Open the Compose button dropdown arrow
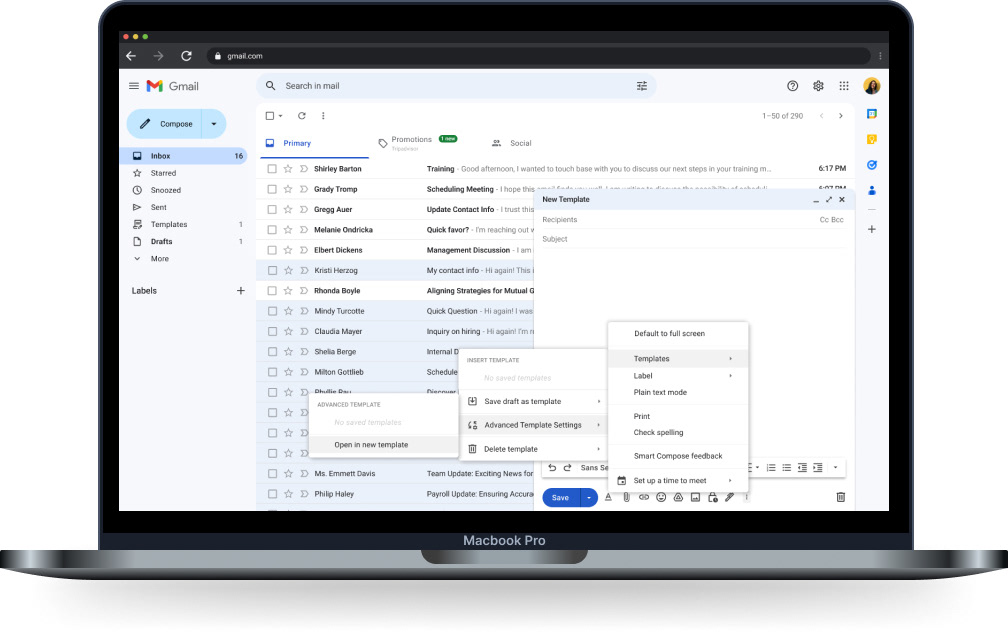Image resolution: width=1008 pixels, height=635 pixels. (x=214, y=124)
